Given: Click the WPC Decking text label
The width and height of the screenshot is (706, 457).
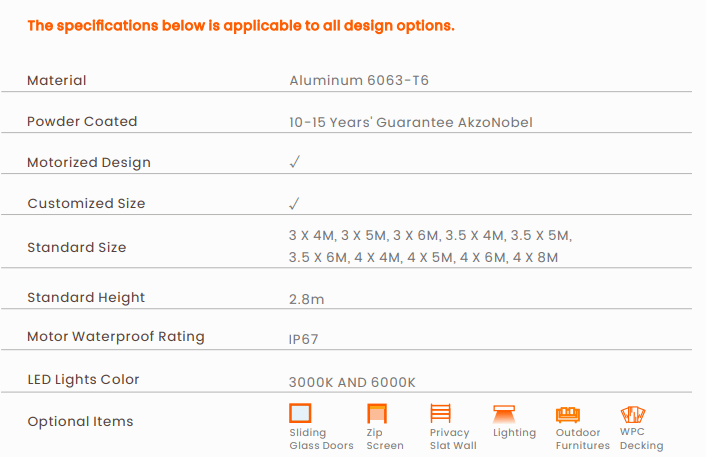Looking at the screenshot, I should (641, 439).
